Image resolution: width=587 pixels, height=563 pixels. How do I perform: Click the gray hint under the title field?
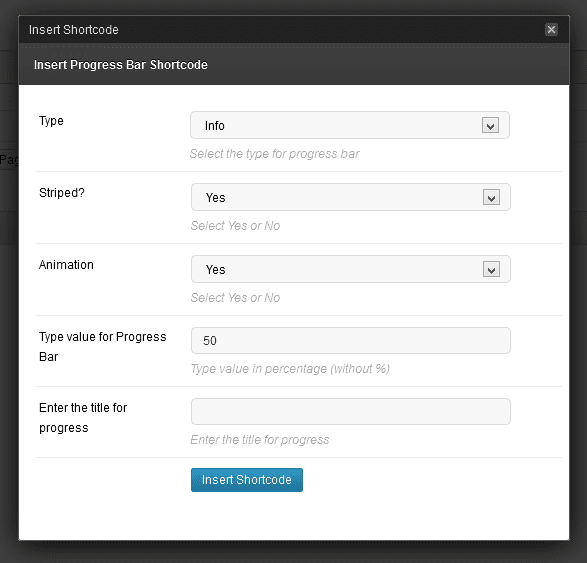(x=260, y=440)
